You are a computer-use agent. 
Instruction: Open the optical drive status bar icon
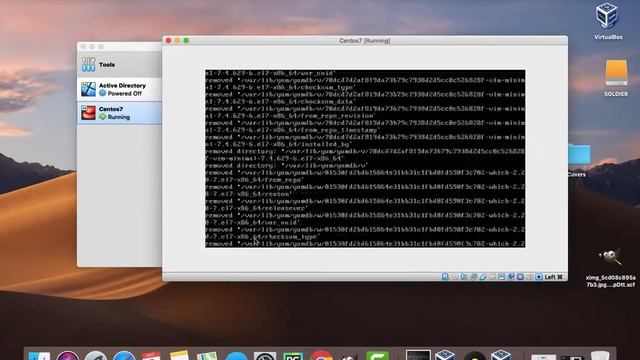tap(454, 277)
